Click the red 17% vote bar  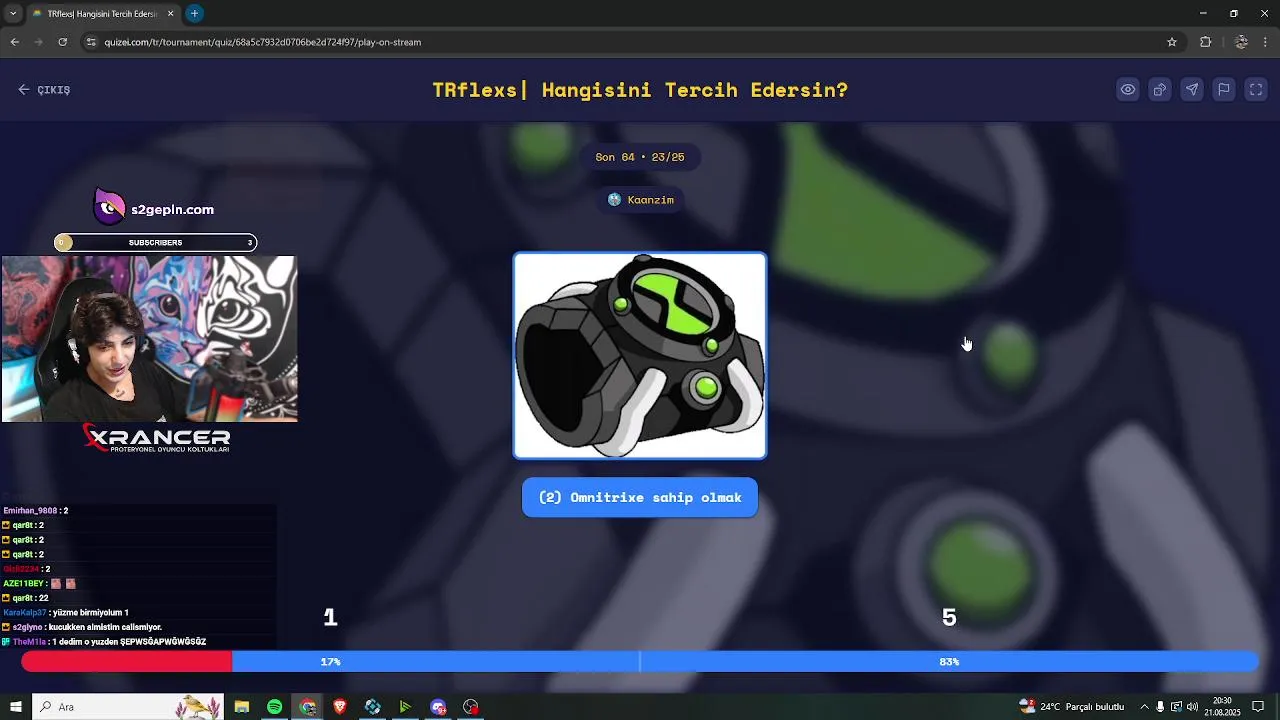(x=127, y=662)
